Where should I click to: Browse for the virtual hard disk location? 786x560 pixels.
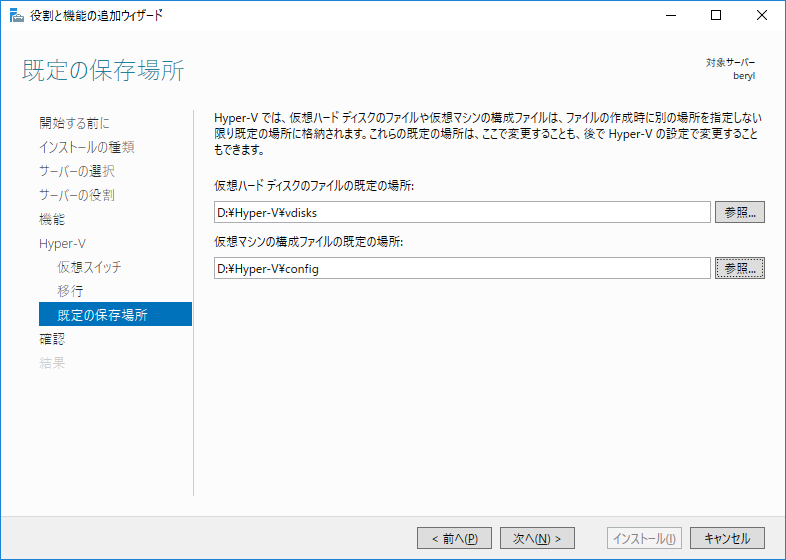pos(739,212)
